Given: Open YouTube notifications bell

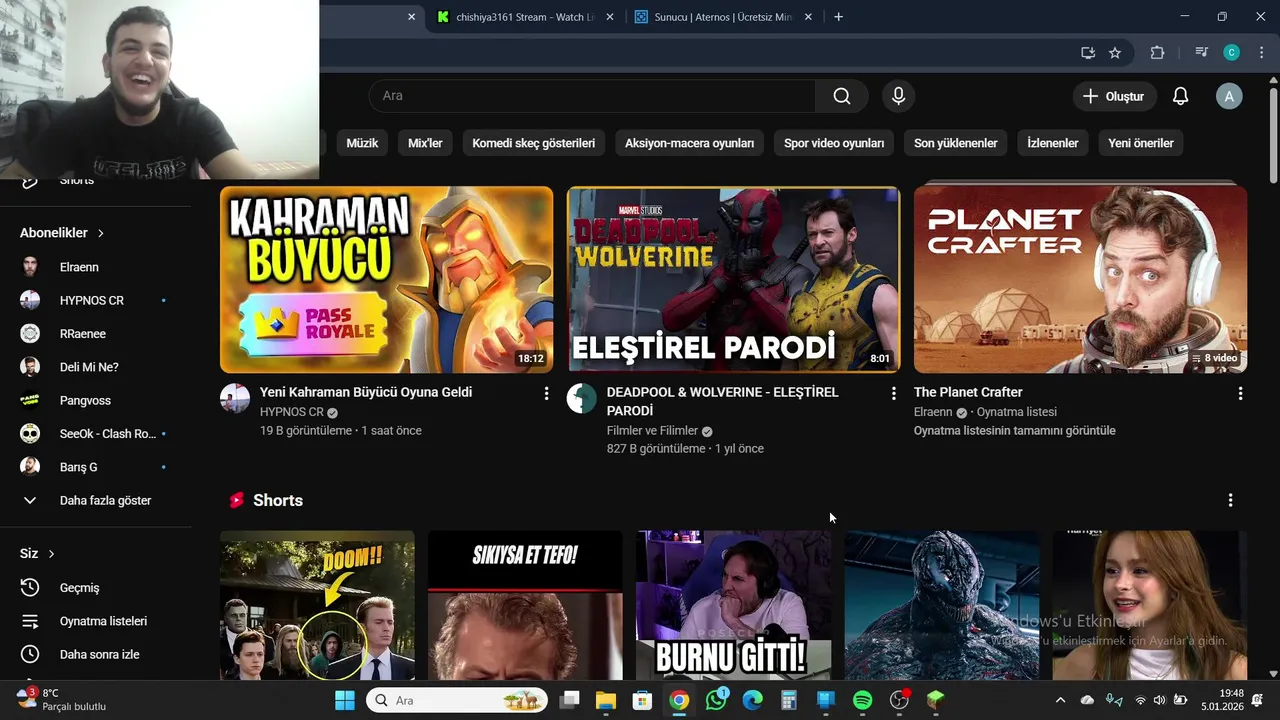Looking at the screenshot, I should 1180,96.
